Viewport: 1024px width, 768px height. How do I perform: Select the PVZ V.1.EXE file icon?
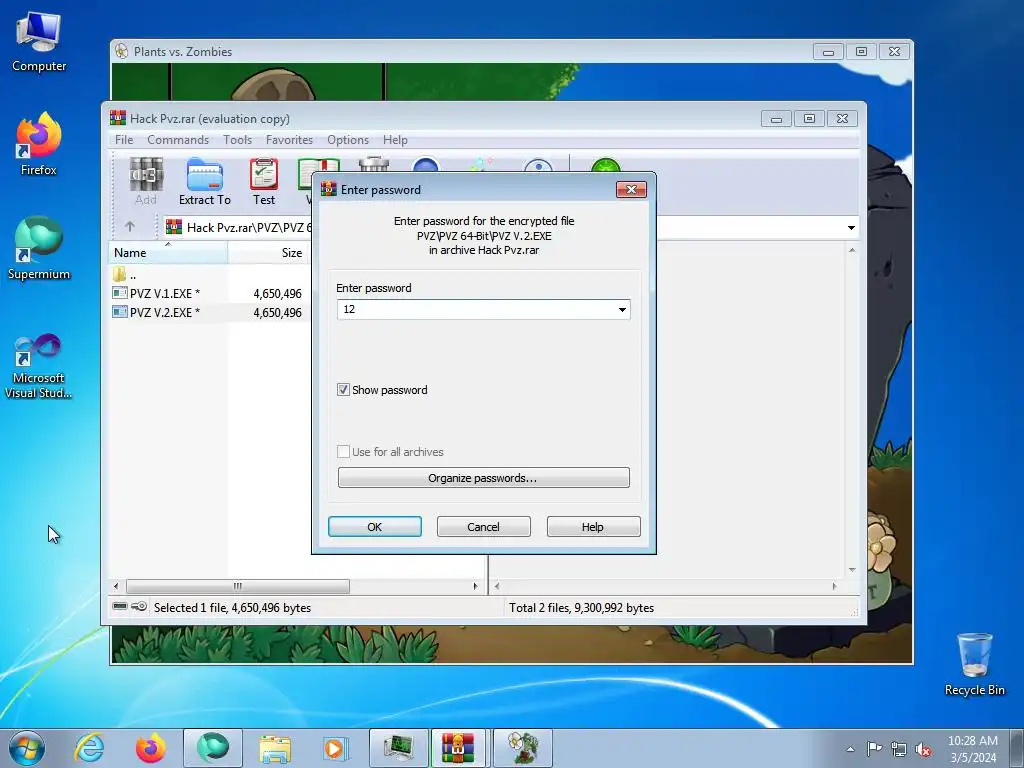click(x=120, y=293)
